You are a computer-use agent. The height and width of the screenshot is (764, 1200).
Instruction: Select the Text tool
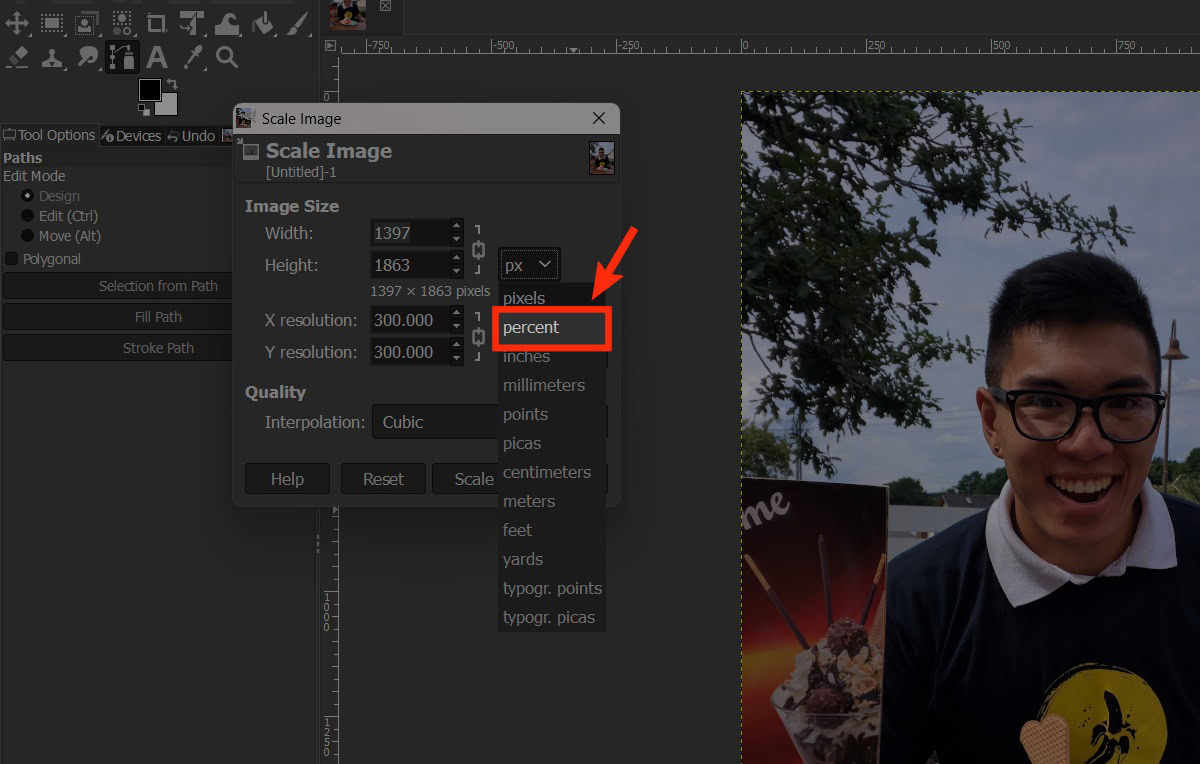[157, 57]
